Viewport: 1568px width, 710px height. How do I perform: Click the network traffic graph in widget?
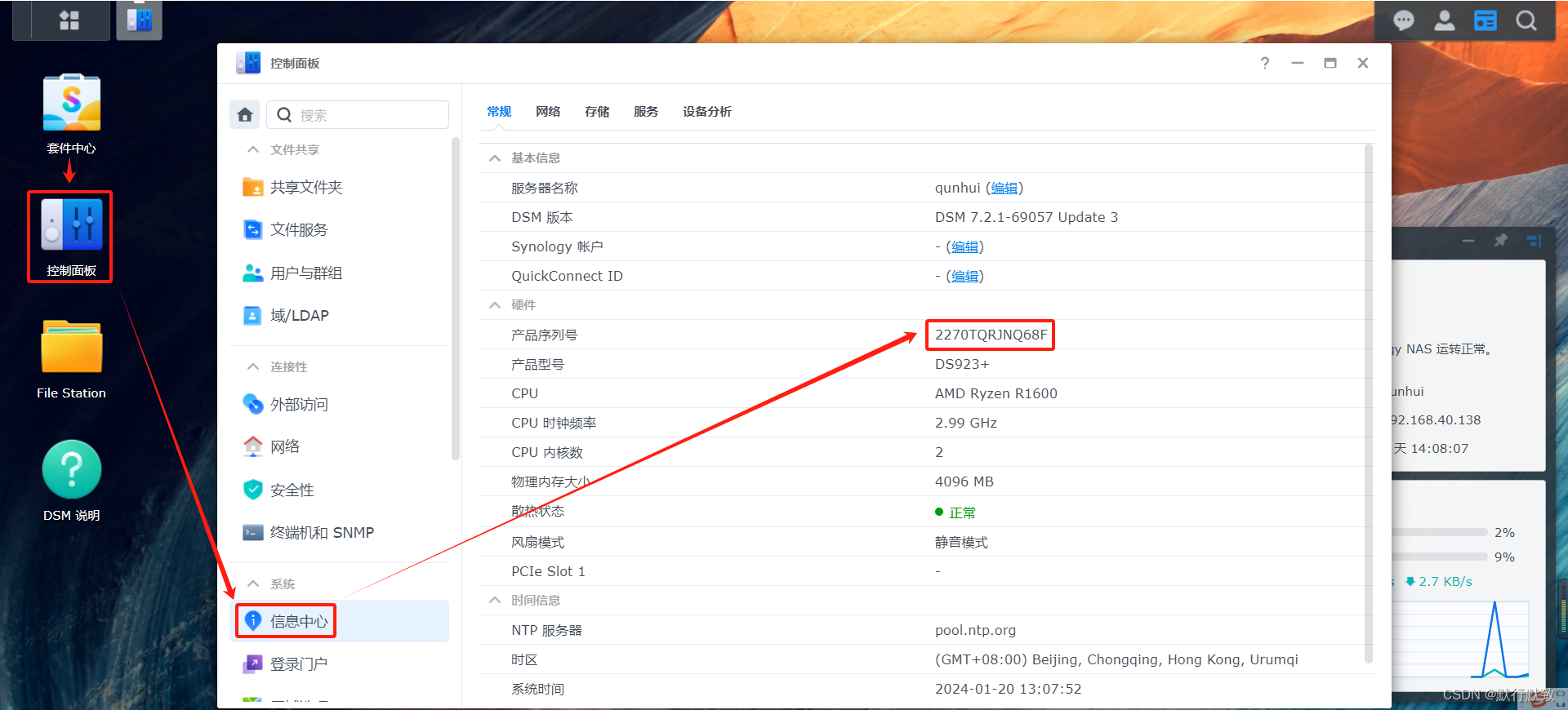point(1462,640)
